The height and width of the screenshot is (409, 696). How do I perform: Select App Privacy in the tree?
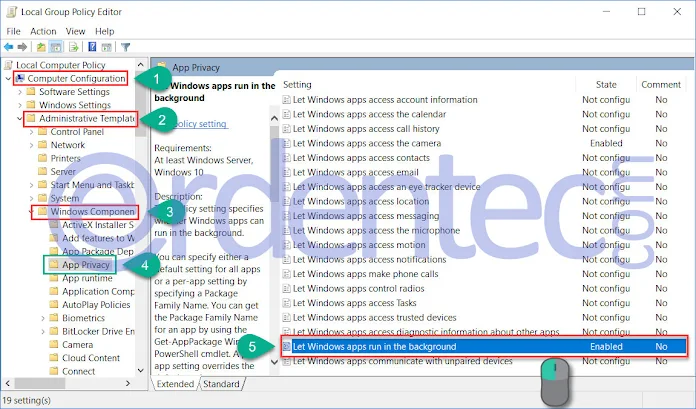pos(86,265)
